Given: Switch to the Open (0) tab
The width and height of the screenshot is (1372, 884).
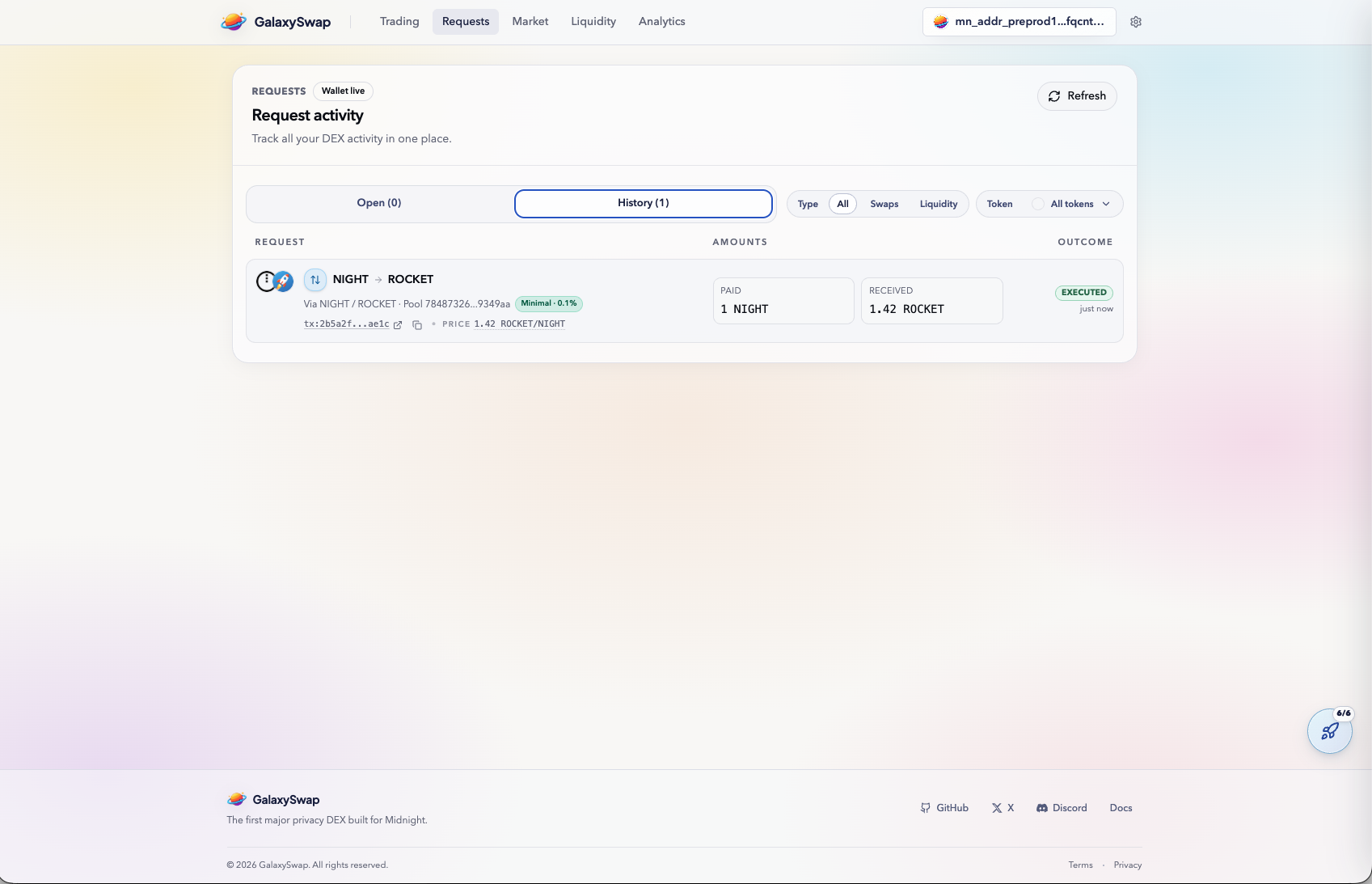Looking at the screenshot, I should coord(379,203).
